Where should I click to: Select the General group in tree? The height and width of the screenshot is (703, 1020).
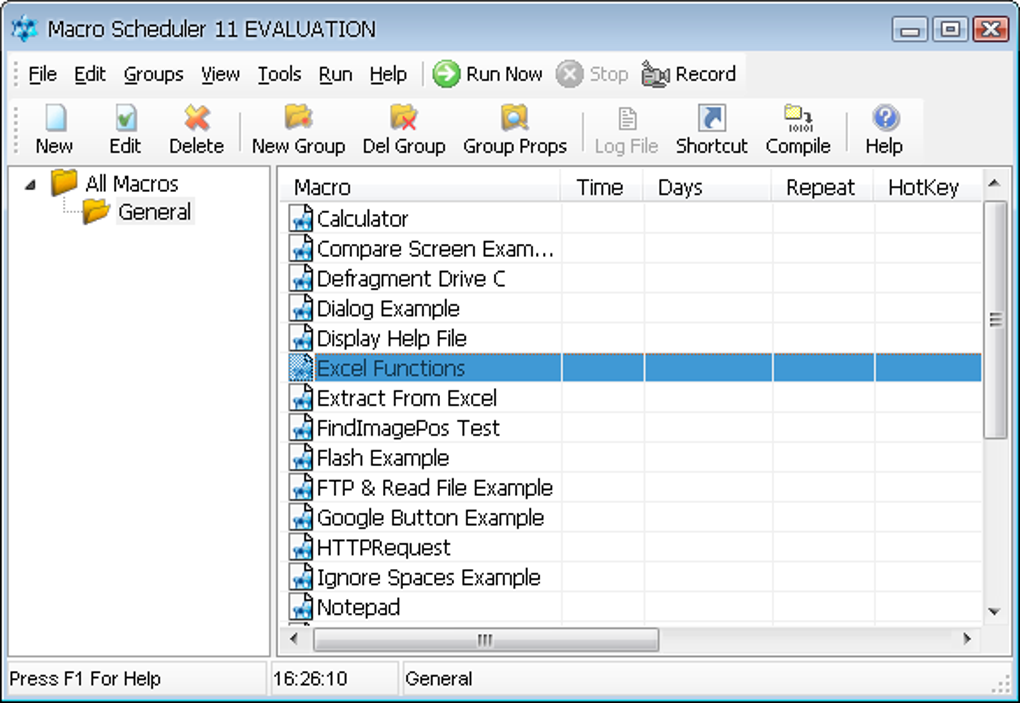[155, 212]
